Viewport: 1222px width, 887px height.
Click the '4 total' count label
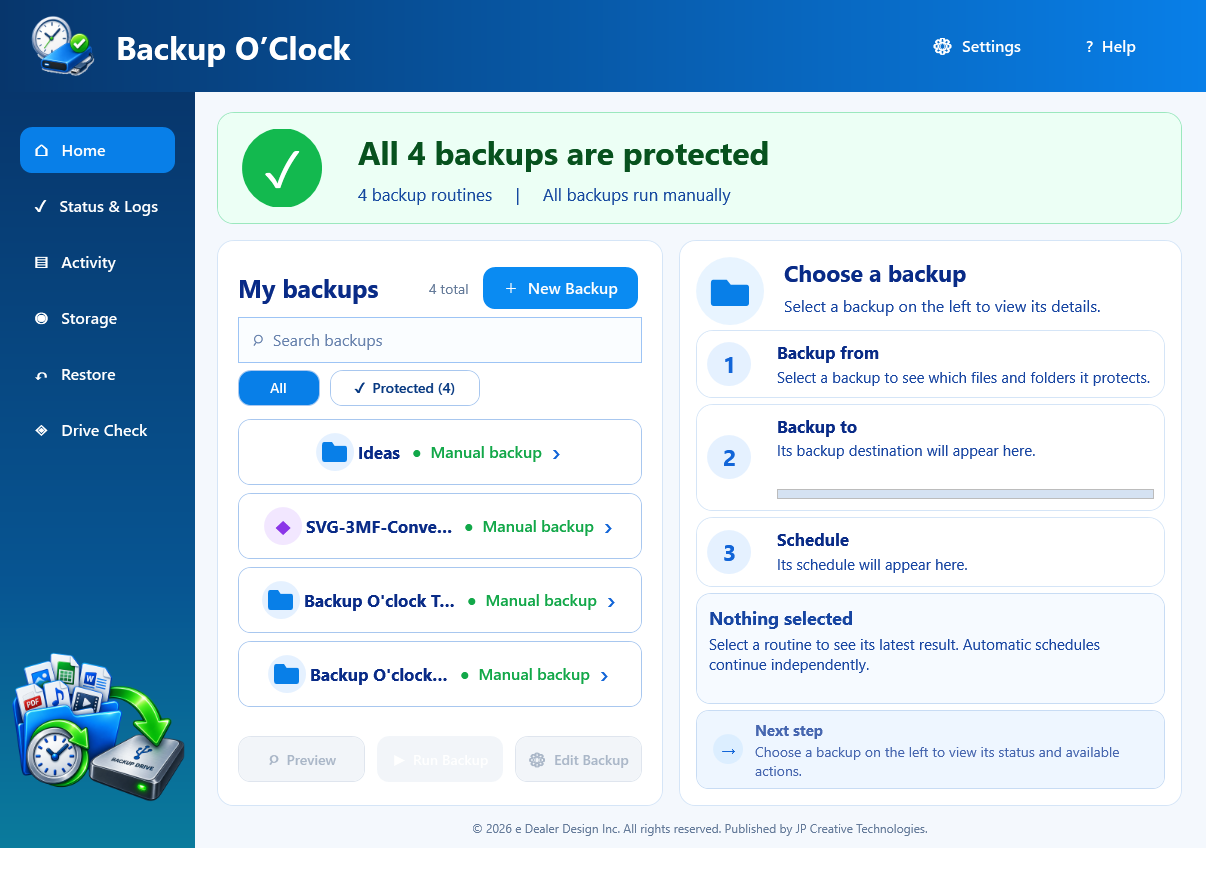[x=448, y=289]
